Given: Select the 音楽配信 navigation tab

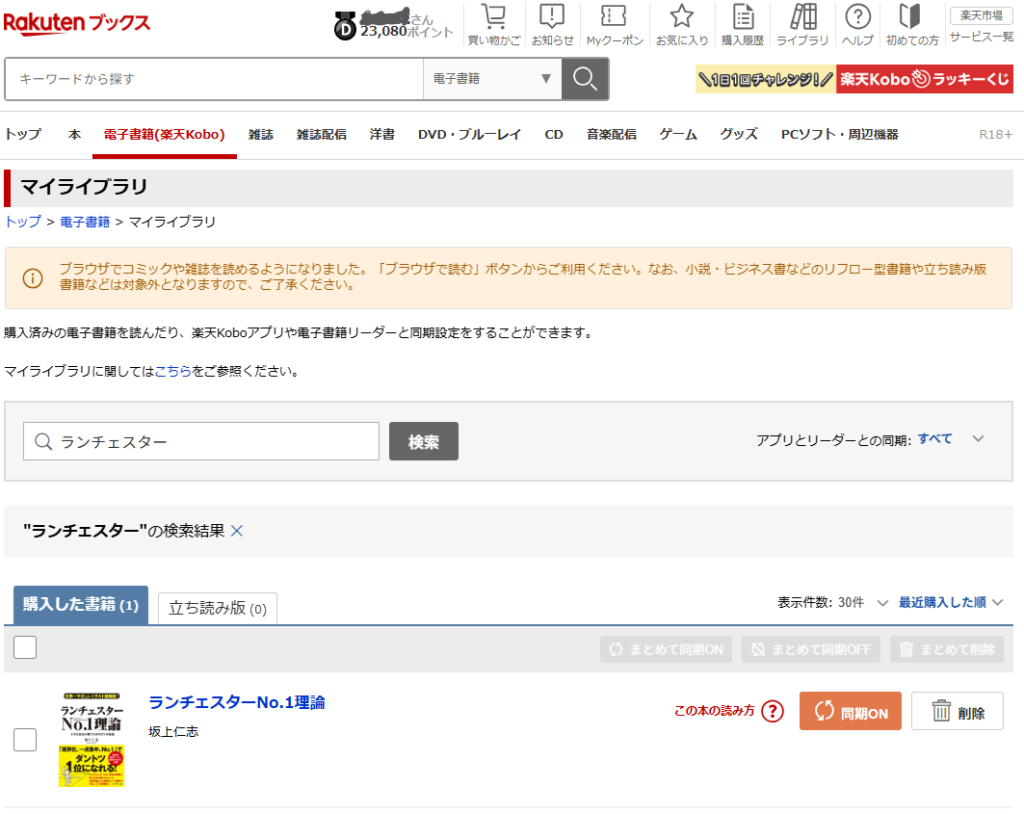Looking at the screenshot, I should [x=611, y=135].
